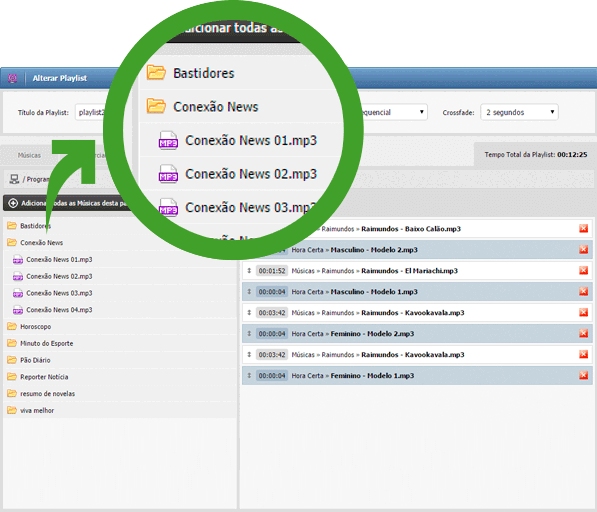Click the computer icon in the path bar
This screenshot has width=597, height=512.
14,179
